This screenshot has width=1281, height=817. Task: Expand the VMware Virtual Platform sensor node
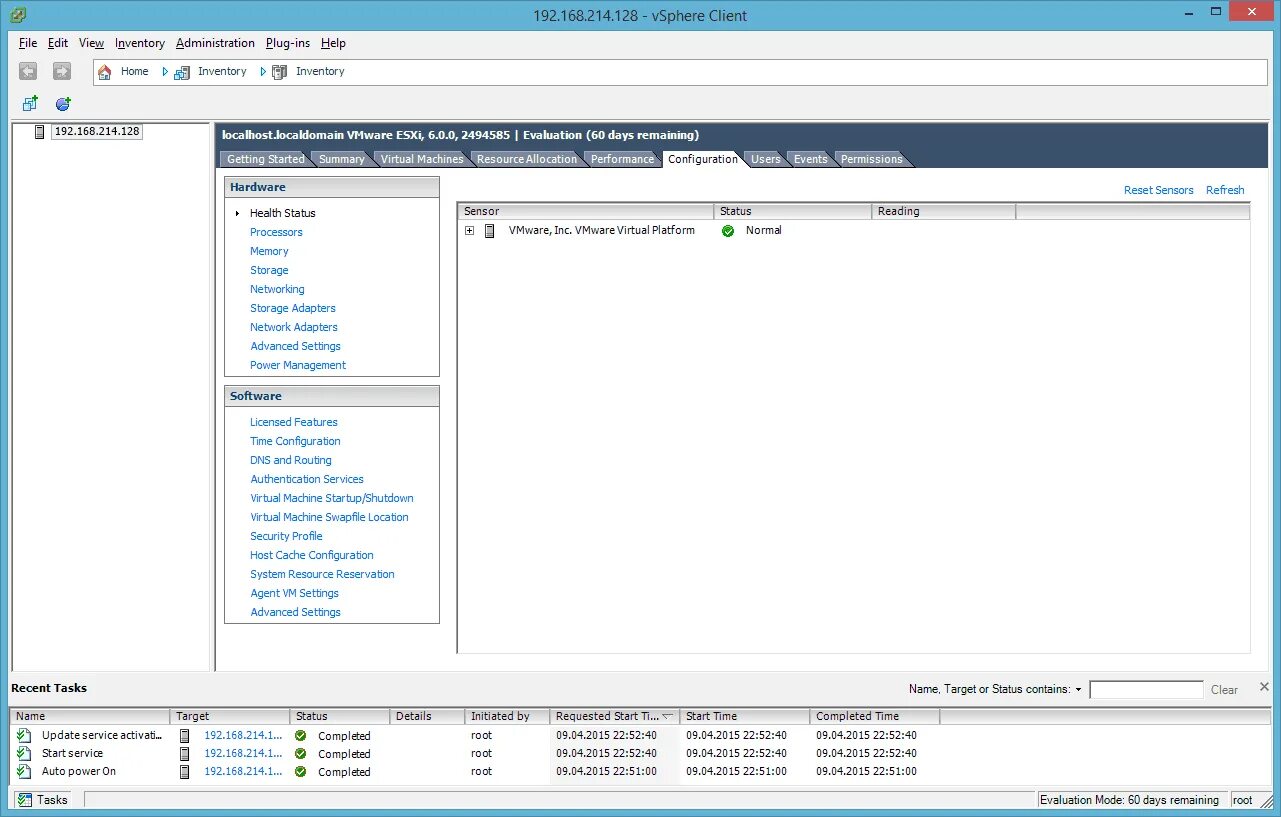(469, 231)
